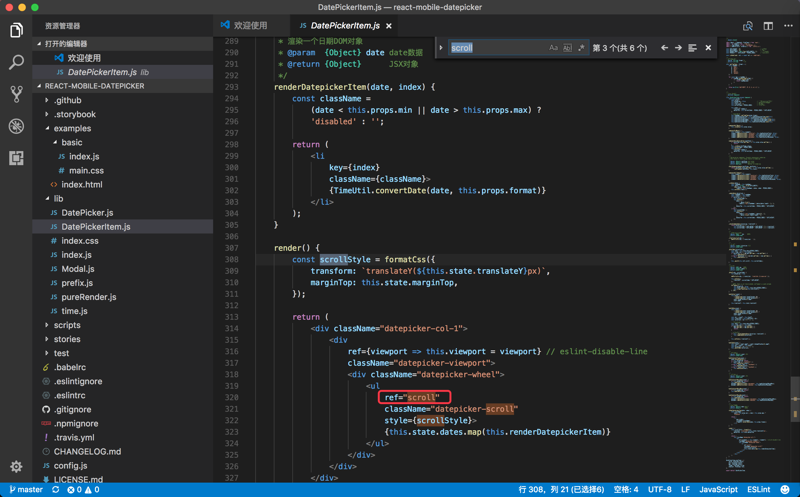The image size is (800, 497).
Task: Go to previous match in find widget
Action: (664, 48)
